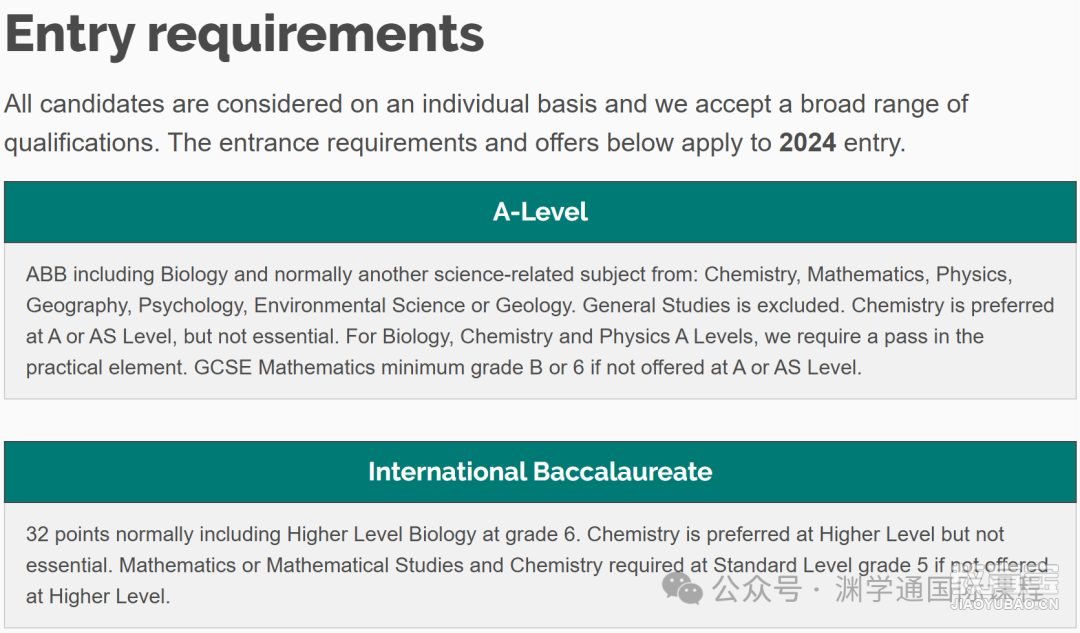Viewport: 1080px width, 633px height.
Task: Expand the International Baccalaureate header
Action: 540,472
